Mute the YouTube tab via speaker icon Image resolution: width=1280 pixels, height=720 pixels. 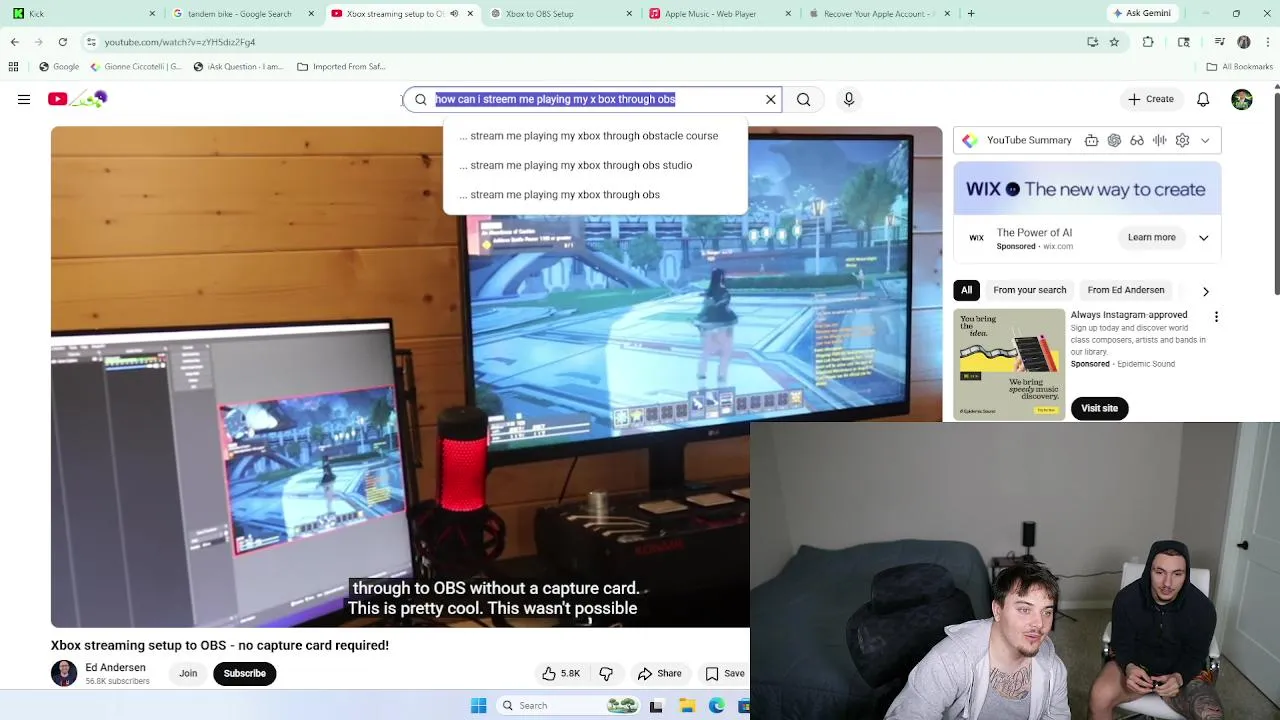[454, 14]
